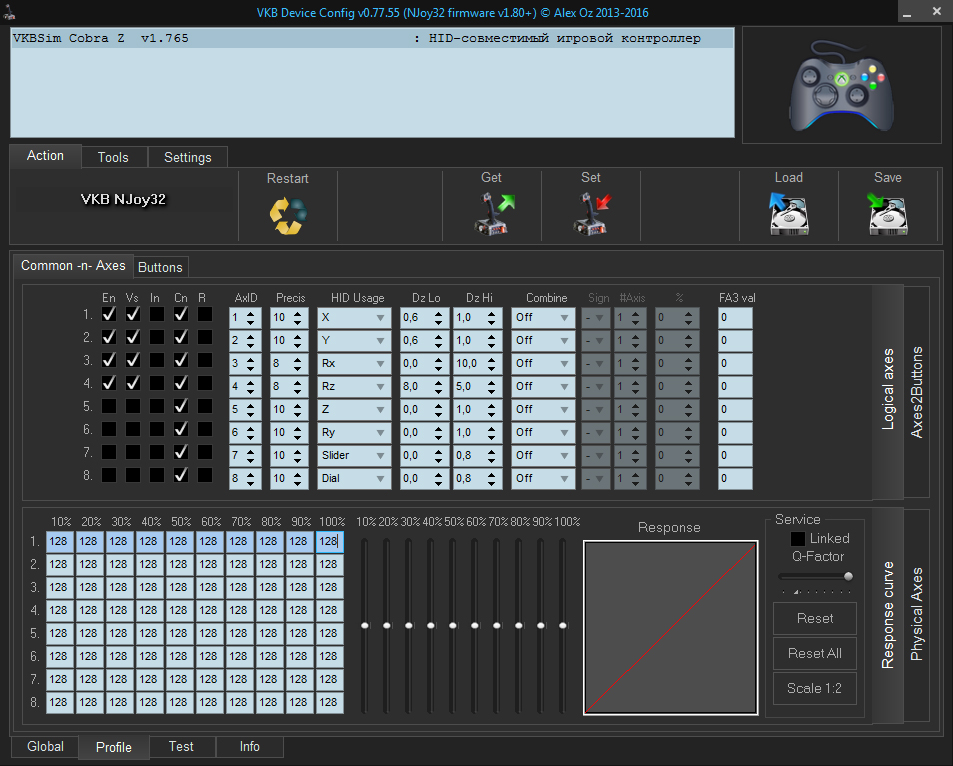Screen dimensions: 953x766
Task: Click row 8 10% curve value field
Action: click(x=60, y=702)
